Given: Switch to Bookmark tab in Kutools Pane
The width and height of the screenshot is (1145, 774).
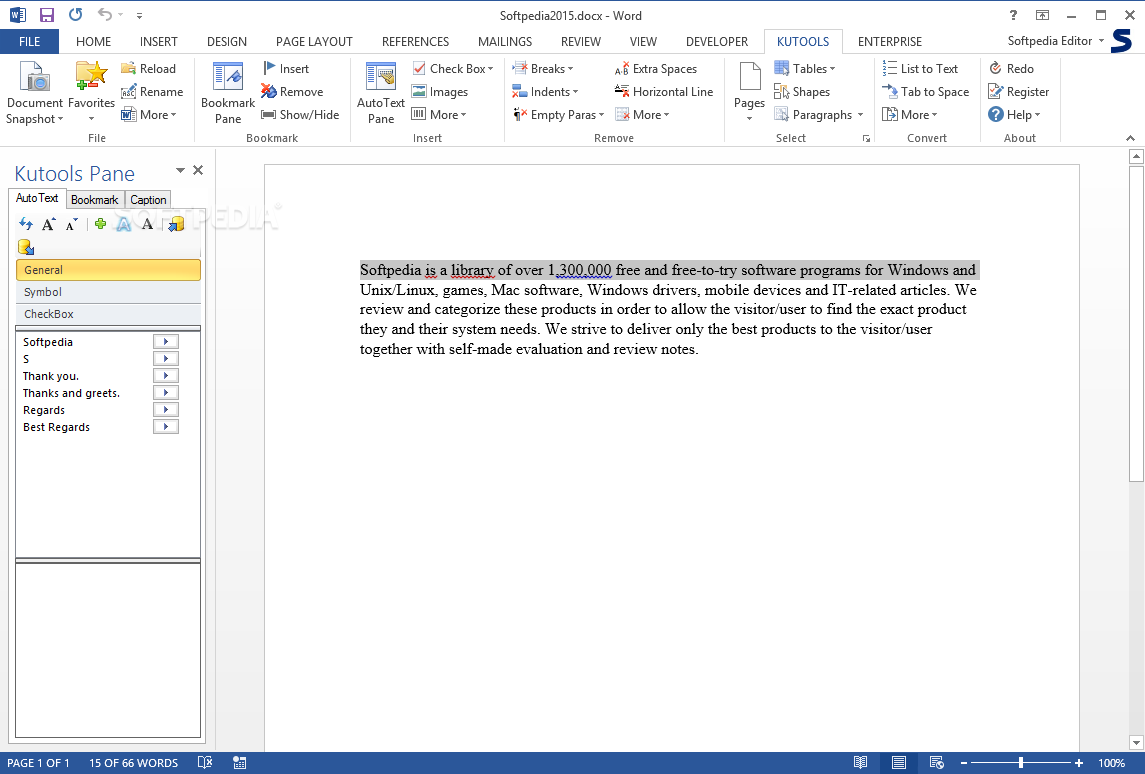Looking at the screenshot, I should point(94,199).
